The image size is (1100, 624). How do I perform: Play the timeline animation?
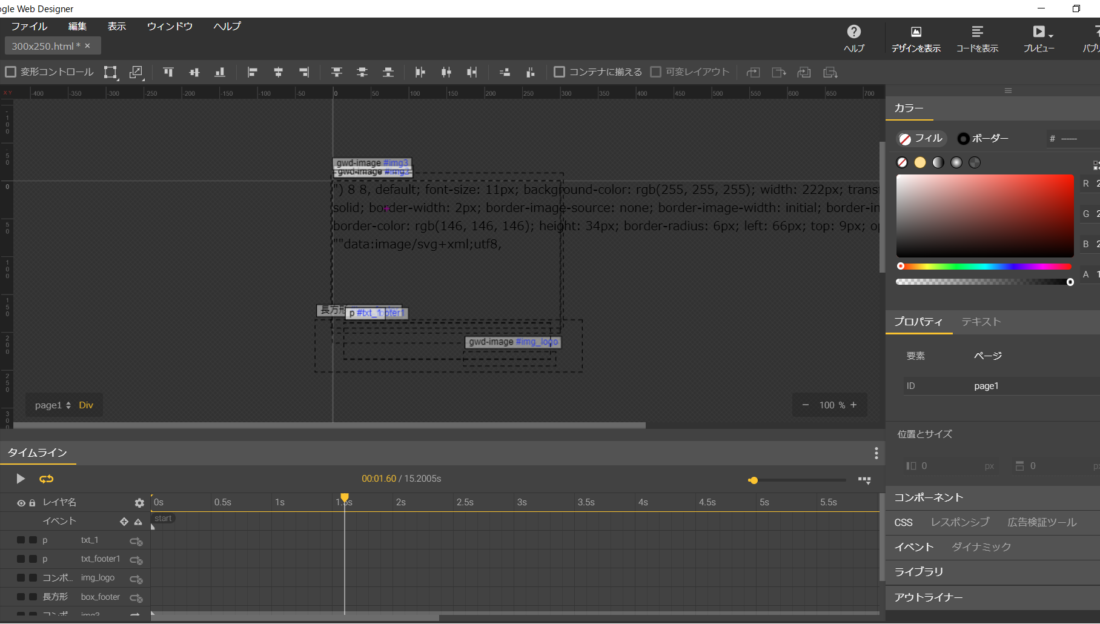click(20, 479)
